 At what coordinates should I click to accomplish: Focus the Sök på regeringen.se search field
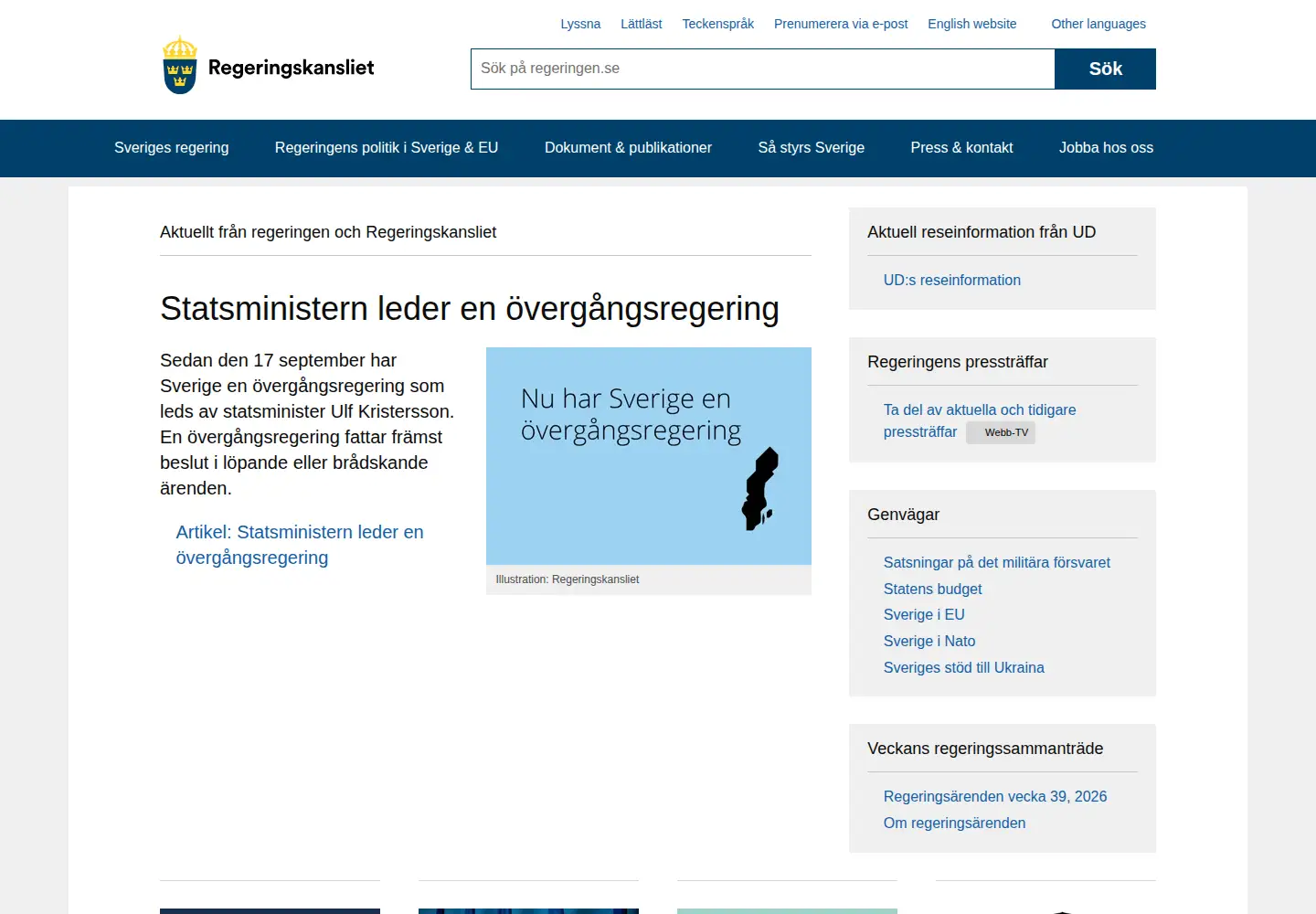pos(763,69)
